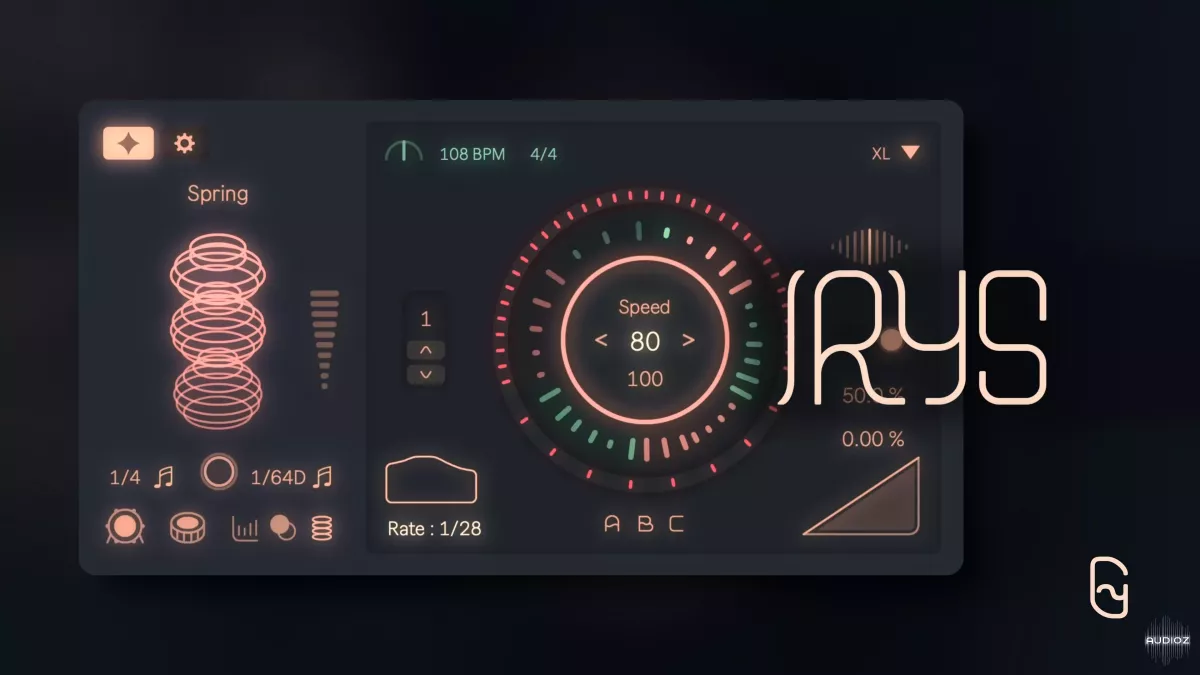Decrease the stepper with the down chevron
This screenshot has width=1200, height=675.
click(x=426, y=374)
